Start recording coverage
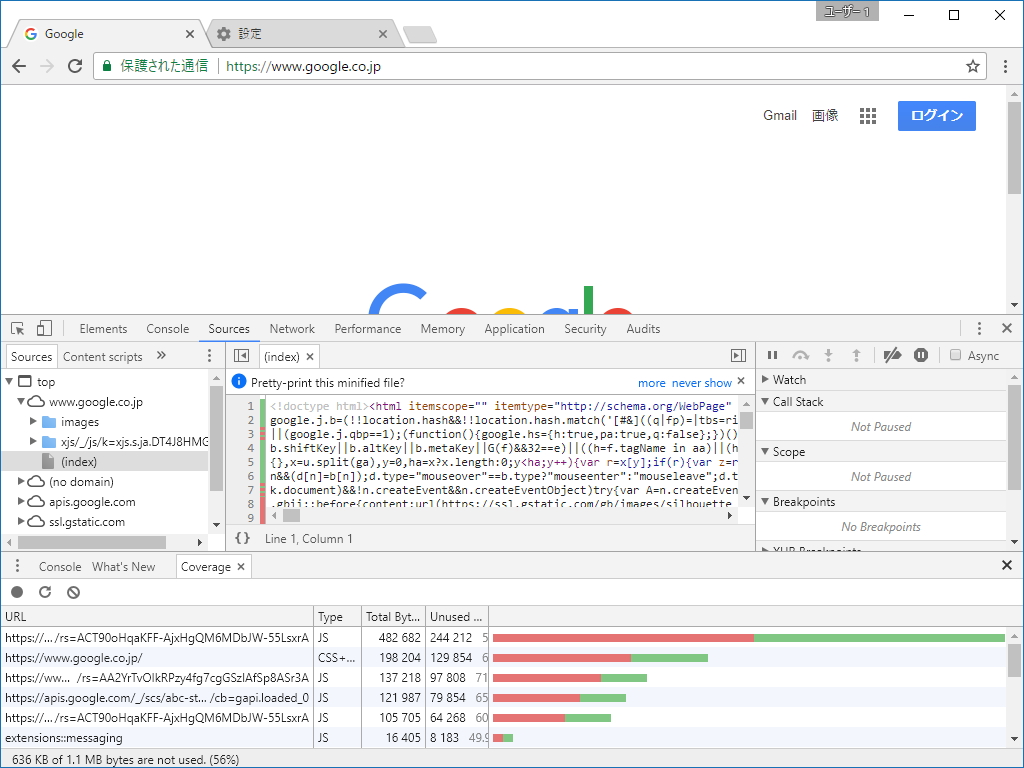1024x768 pixels. coord(17,592)
